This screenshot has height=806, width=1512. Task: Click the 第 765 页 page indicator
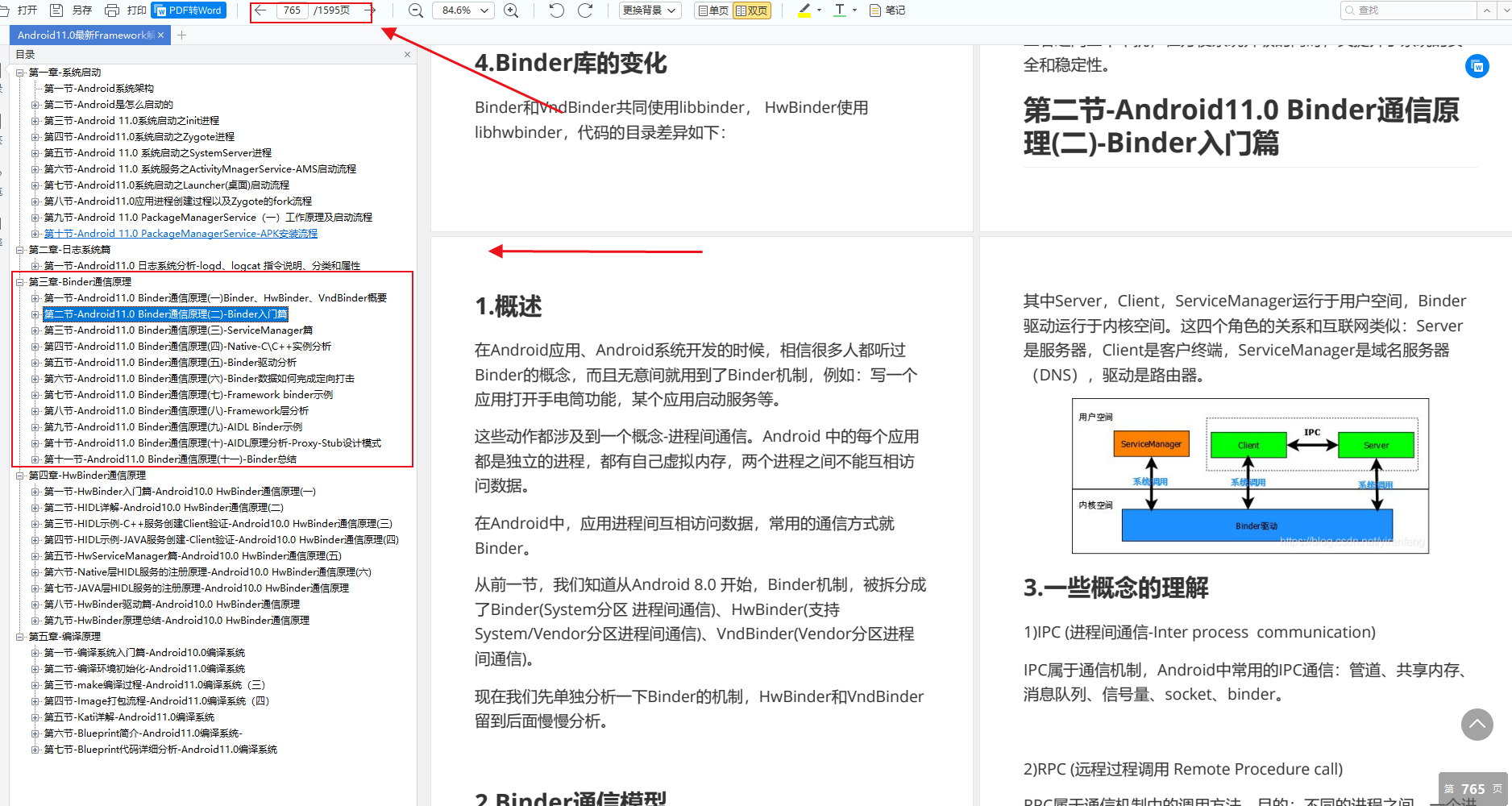(x=1473, y=789)
